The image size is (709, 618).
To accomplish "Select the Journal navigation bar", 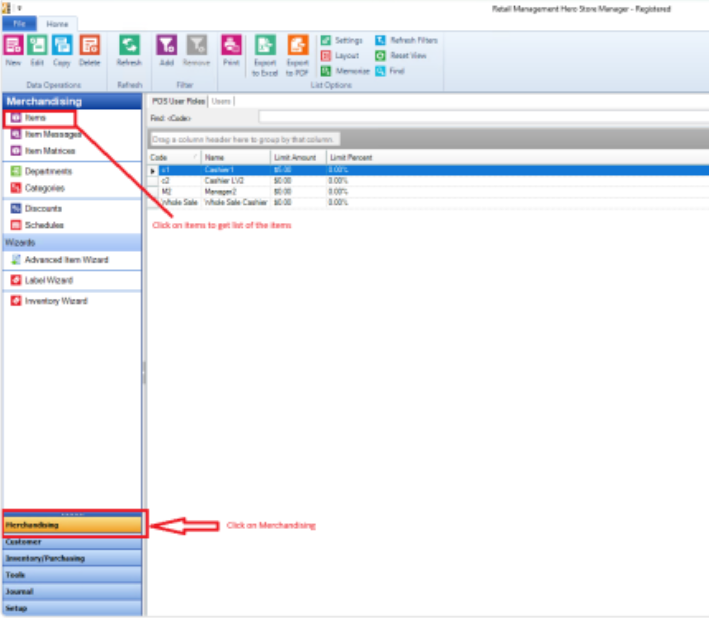I will click(72, 592).
